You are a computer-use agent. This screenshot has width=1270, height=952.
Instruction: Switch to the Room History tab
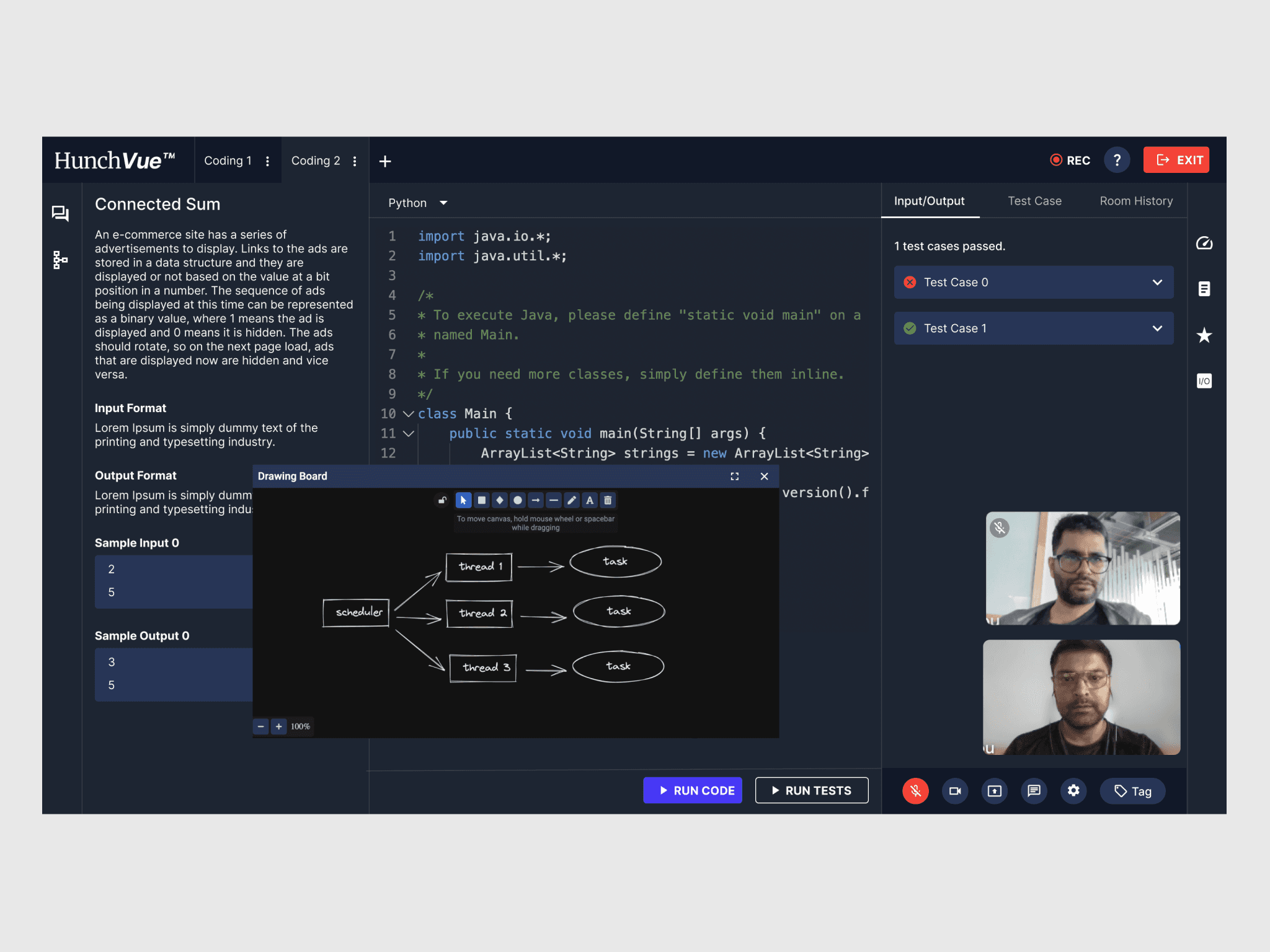[x=1136, y=201]
